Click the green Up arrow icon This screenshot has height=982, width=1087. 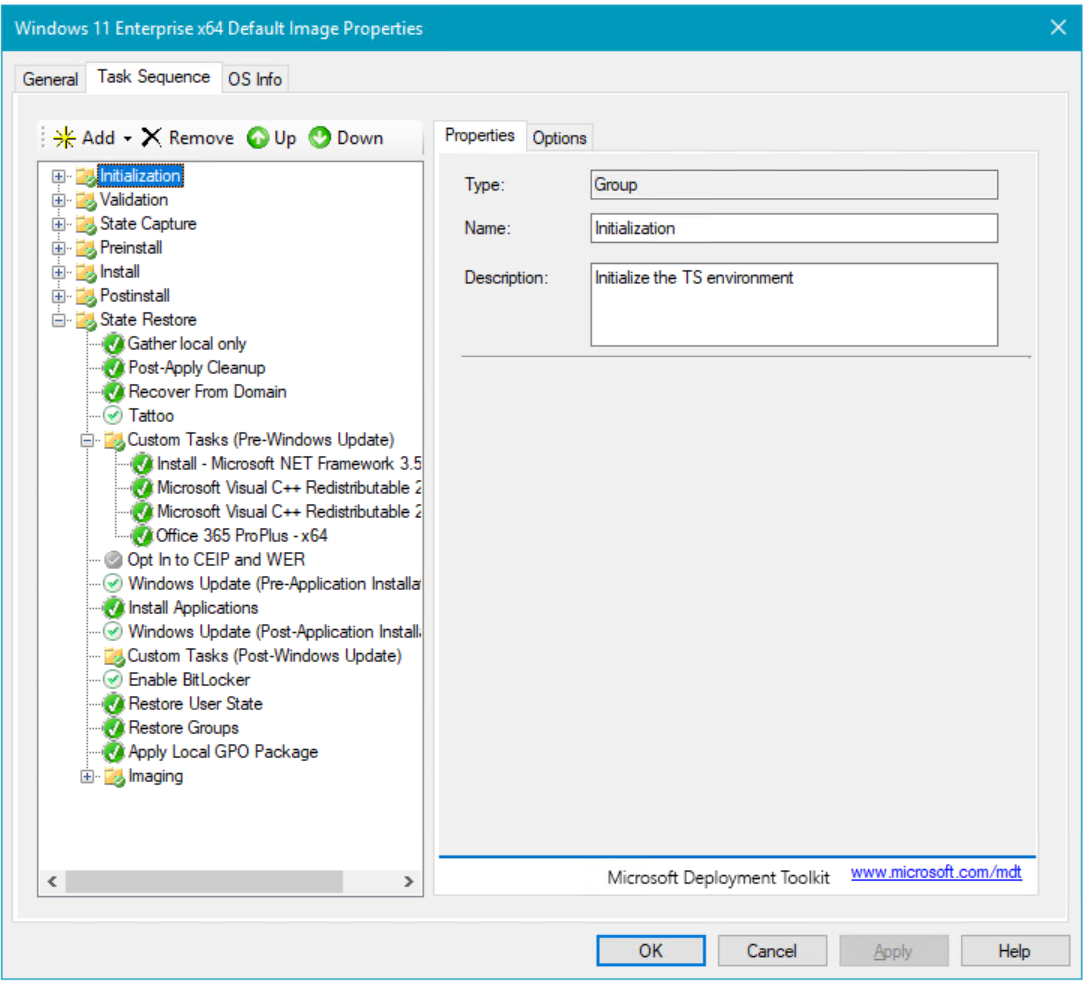[x=258, y=138]
